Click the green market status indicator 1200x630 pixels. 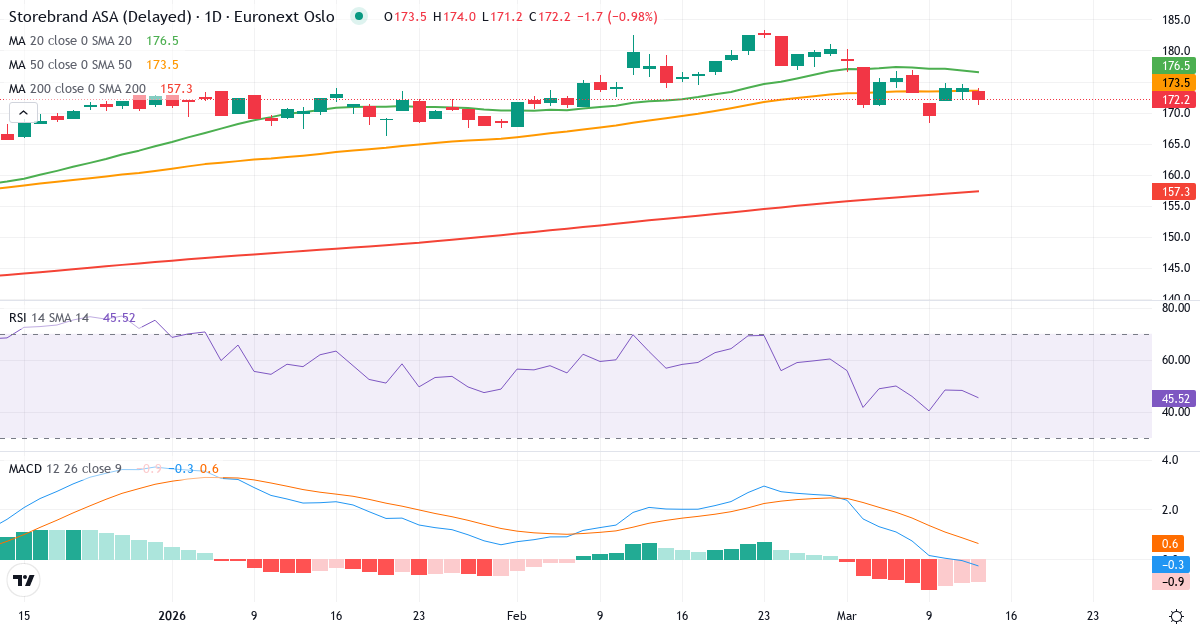click(x=359, y=17)
